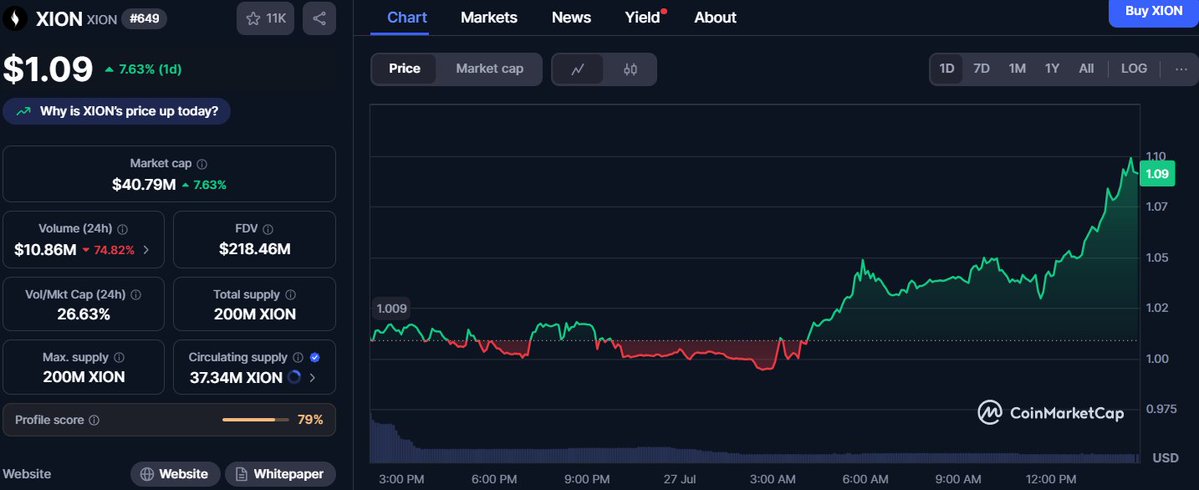Expand Circulating supply details chevron
Screen dimensions: 1199x490
coord(312,377)
